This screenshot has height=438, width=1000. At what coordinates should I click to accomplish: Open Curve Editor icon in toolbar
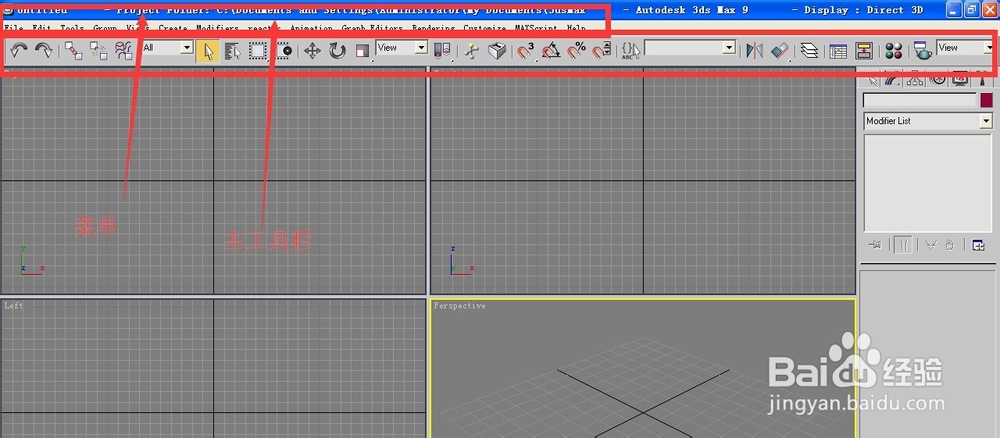pos(838,51)
